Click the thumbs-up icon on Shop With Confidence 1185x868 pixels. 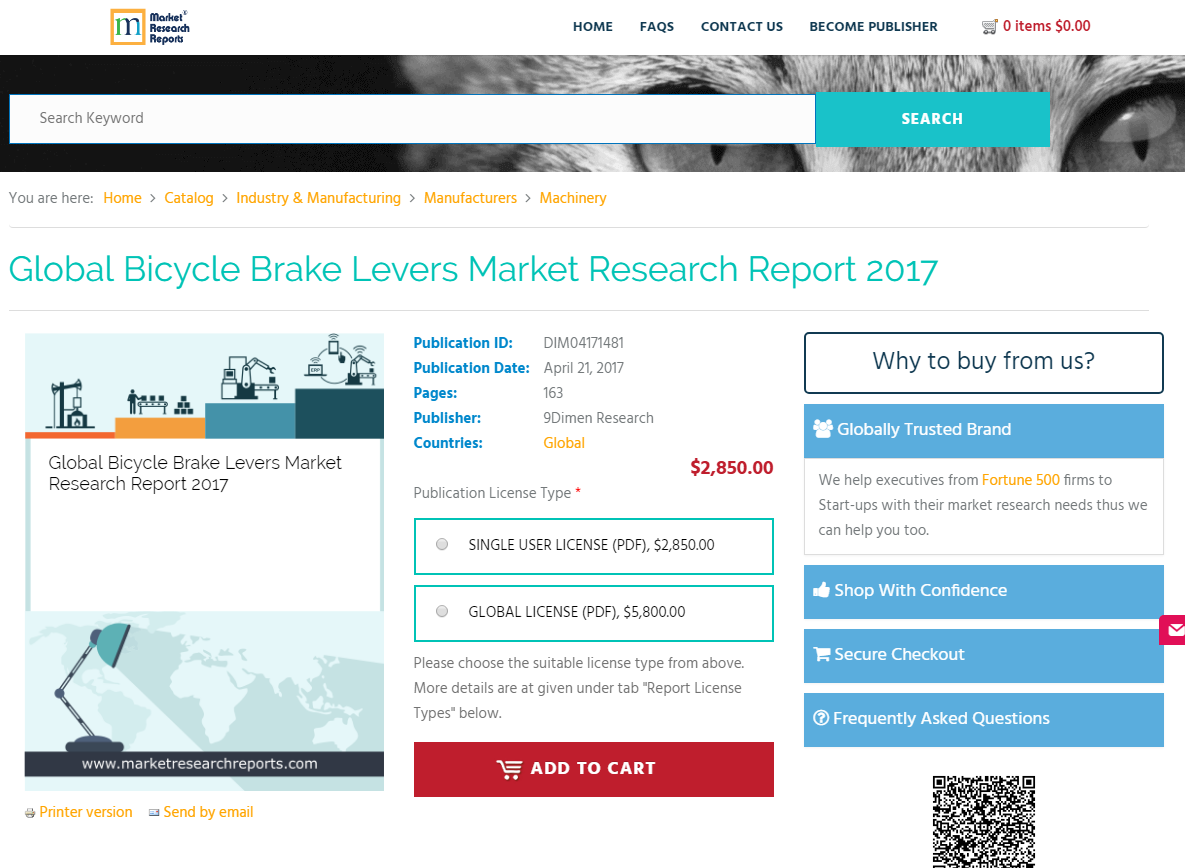click(822, 589)
